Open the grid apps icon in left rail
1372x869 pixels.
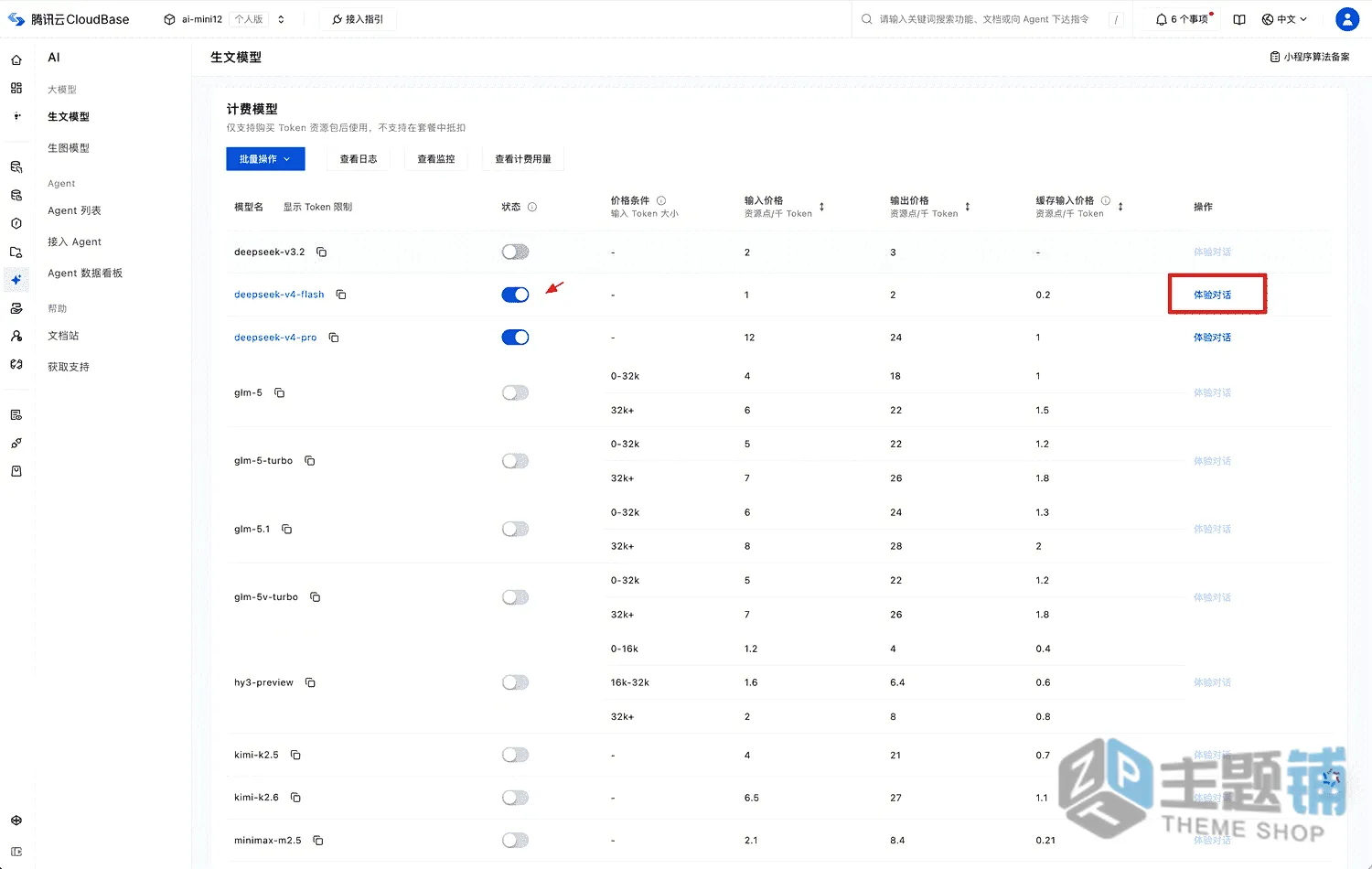tap(16, 88)
